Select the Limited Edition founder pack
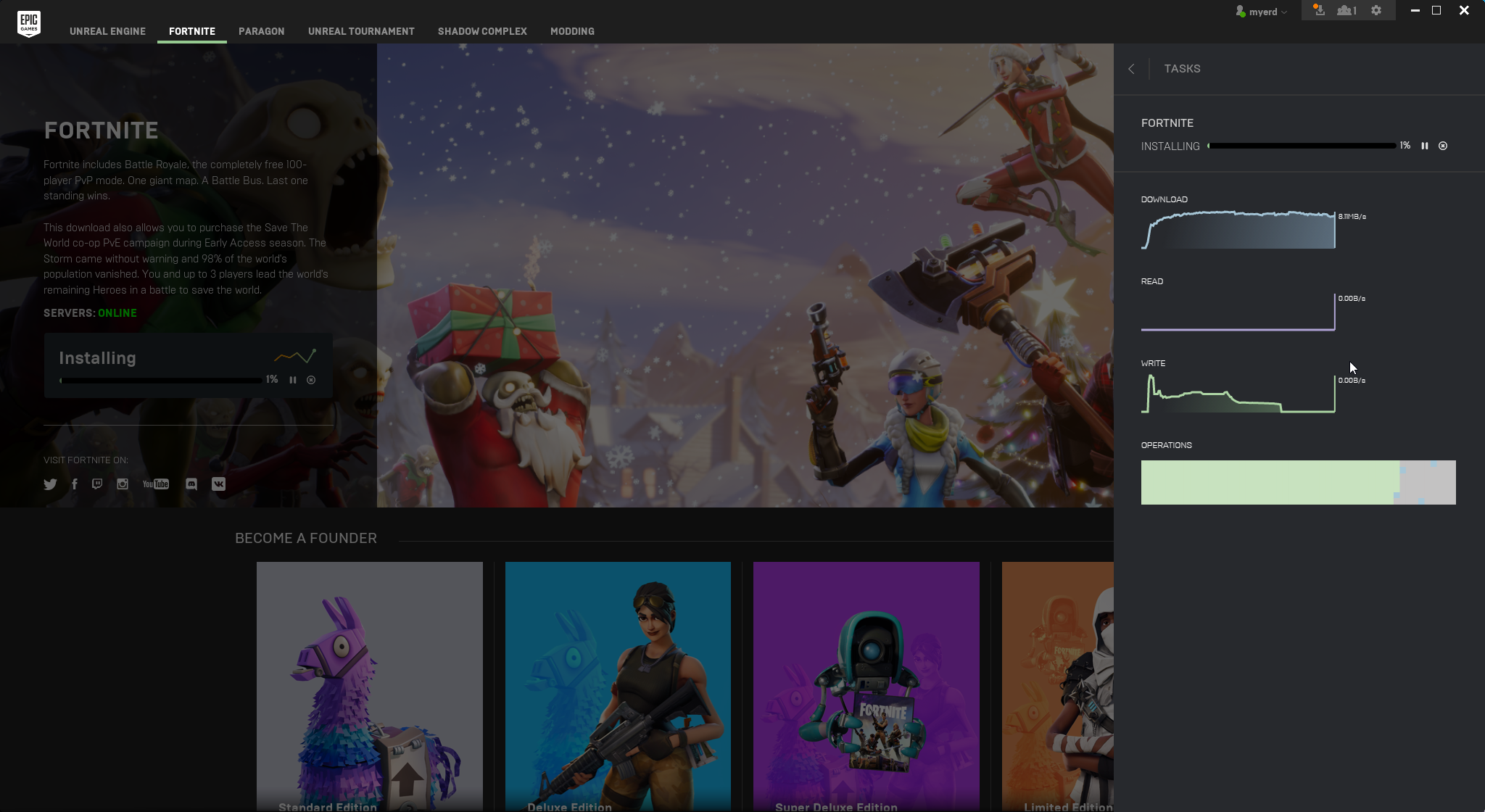 [1058, 687]
